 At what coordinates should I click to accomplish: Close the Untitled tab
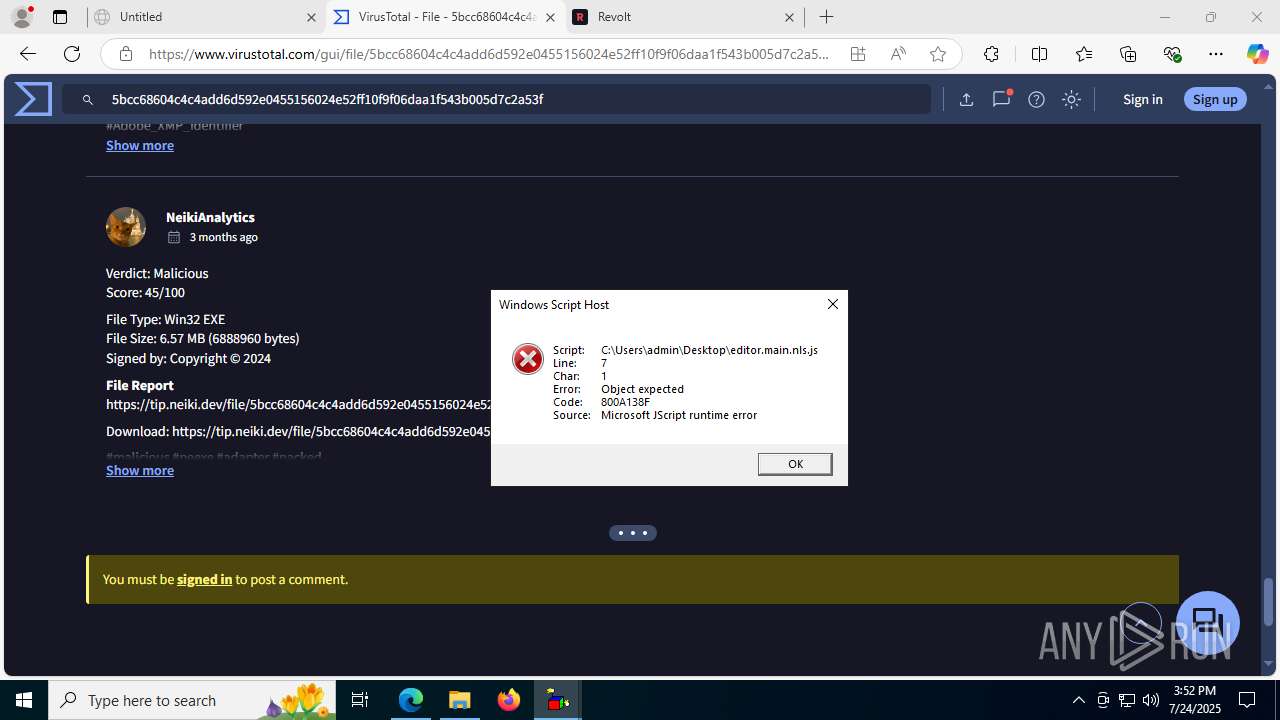(x=311, y=17)
